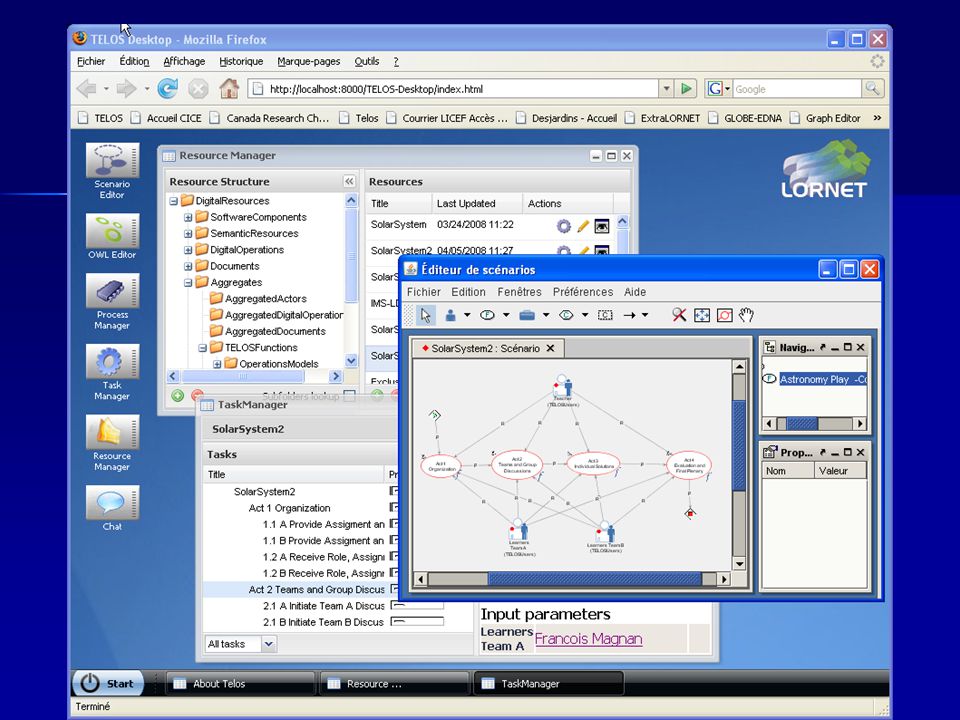The height and width of the screenshot is (720, 960).
Task: Open Aide menu in scenario editor
Action: [x=635, y=292]
